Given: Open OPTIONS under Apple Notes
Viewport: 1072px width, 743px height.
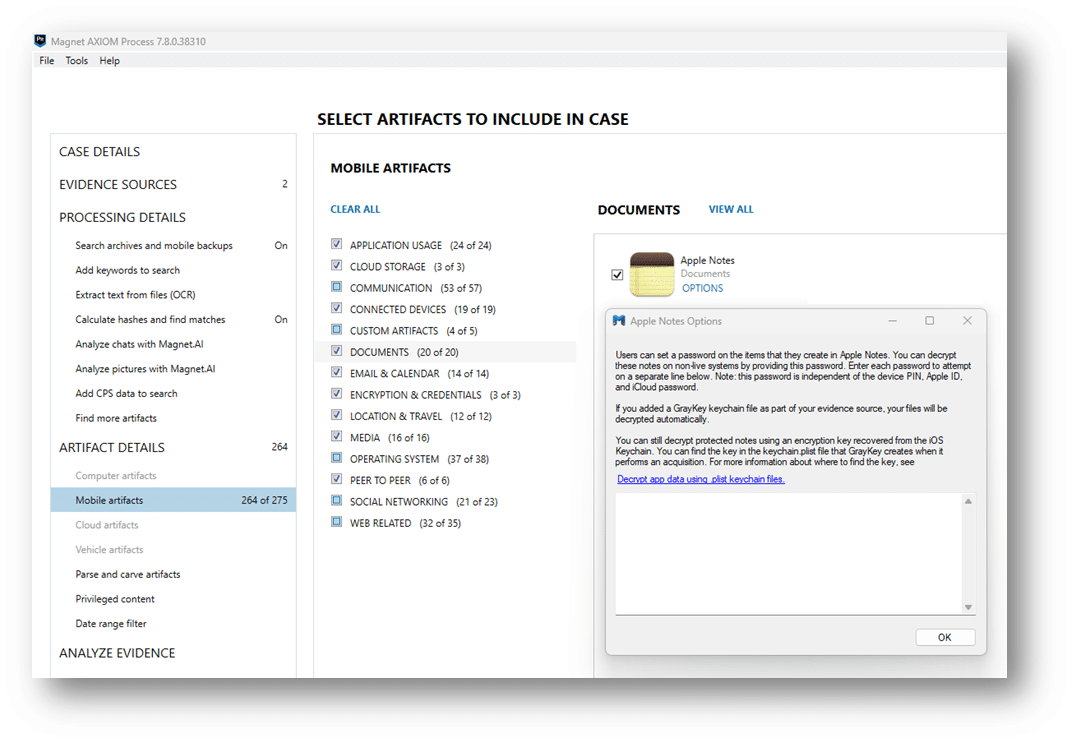Looking at the screenshot, I should click(703, 287).
